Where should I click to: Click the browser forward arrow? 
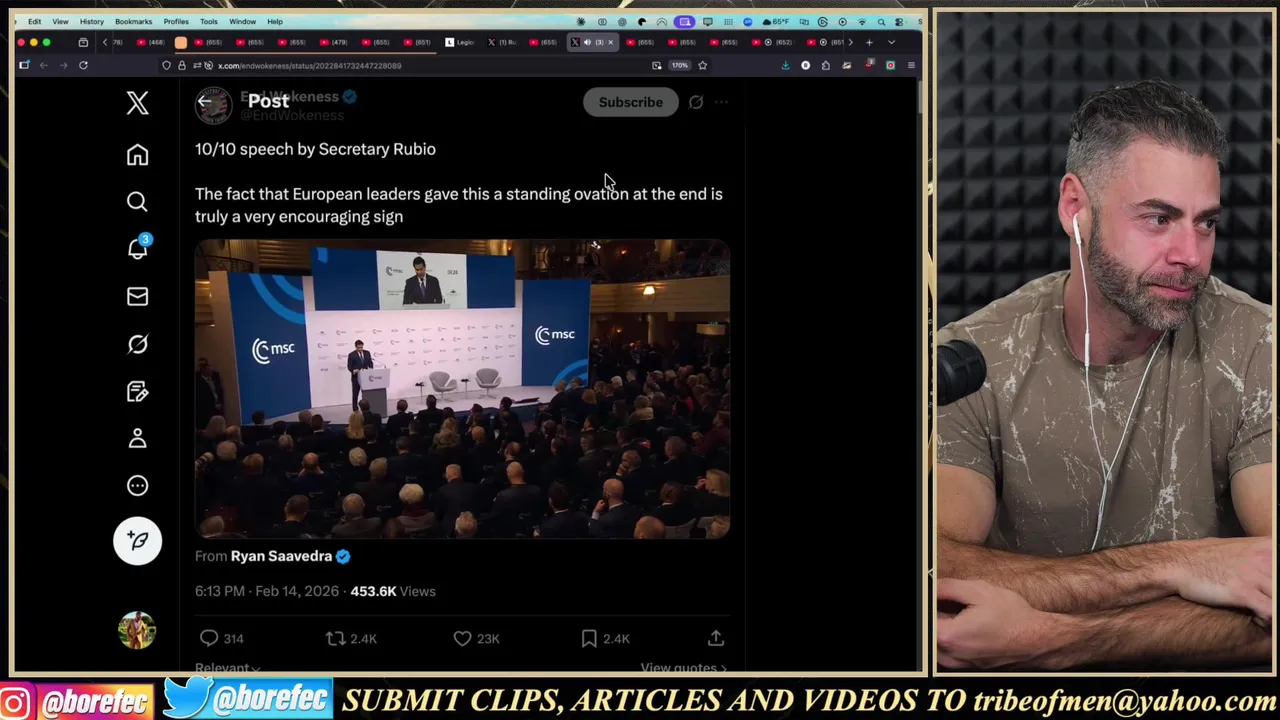(x=63, y=65)
